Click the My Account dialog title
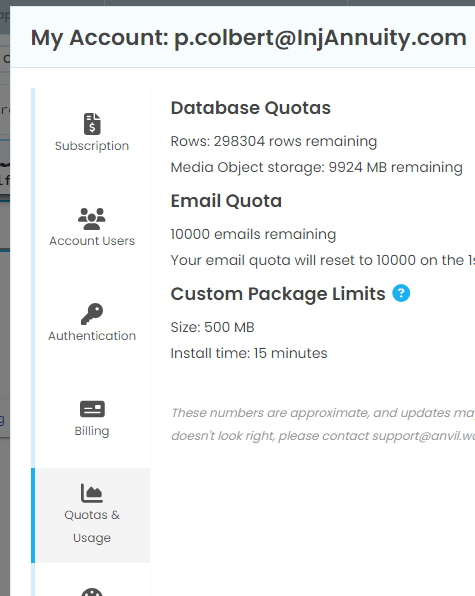Screen dimensions: 475x596 [249, 38]
